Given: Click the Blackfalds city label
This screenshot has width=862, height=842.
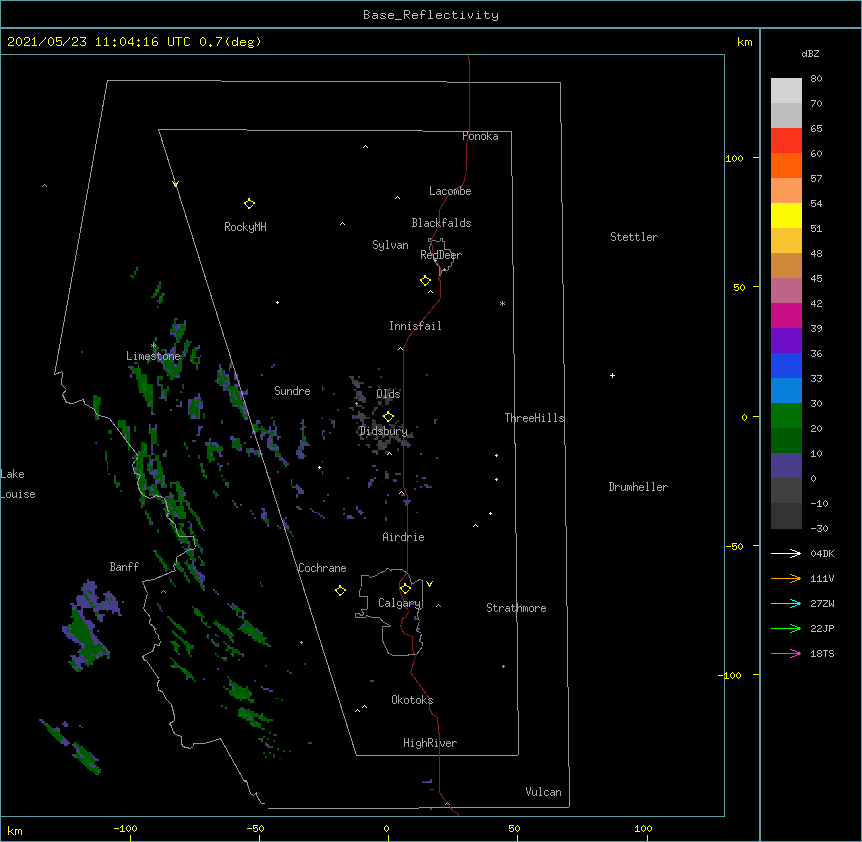Looking at the screenshot, I should click(441, 223).
